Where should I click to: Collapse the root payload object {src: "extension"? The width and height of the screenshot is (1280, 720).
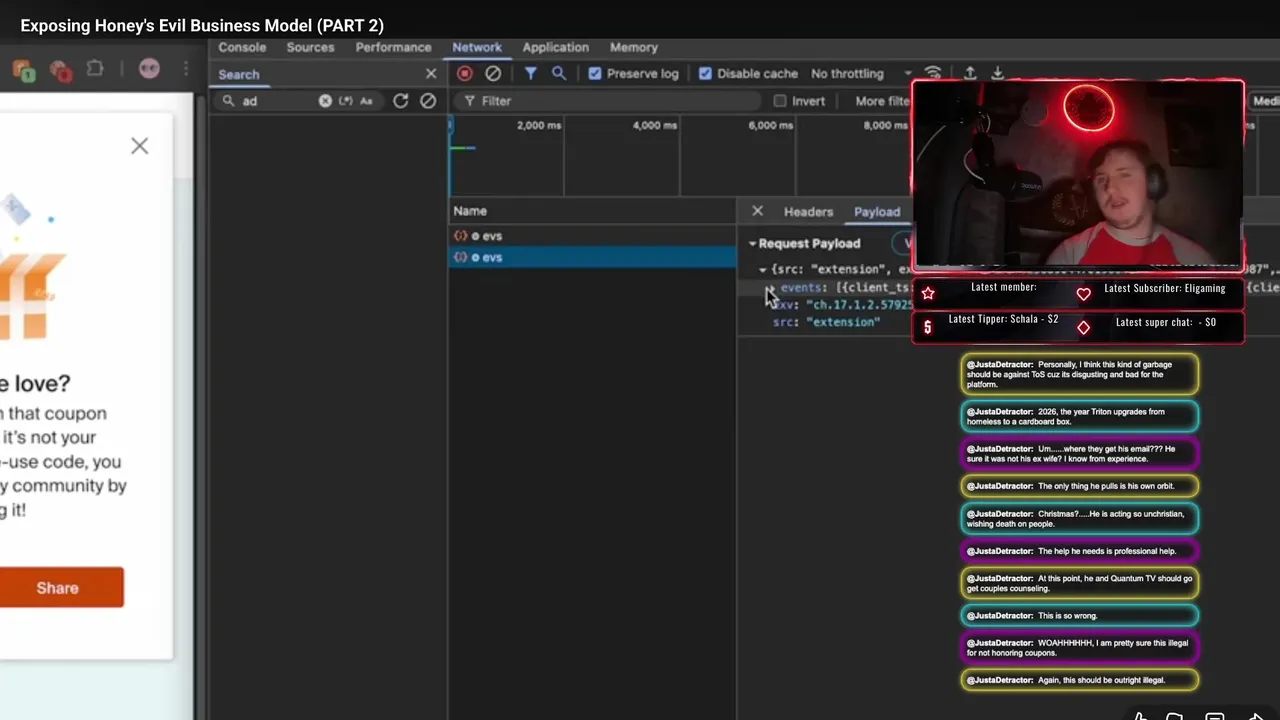[763, 269]
